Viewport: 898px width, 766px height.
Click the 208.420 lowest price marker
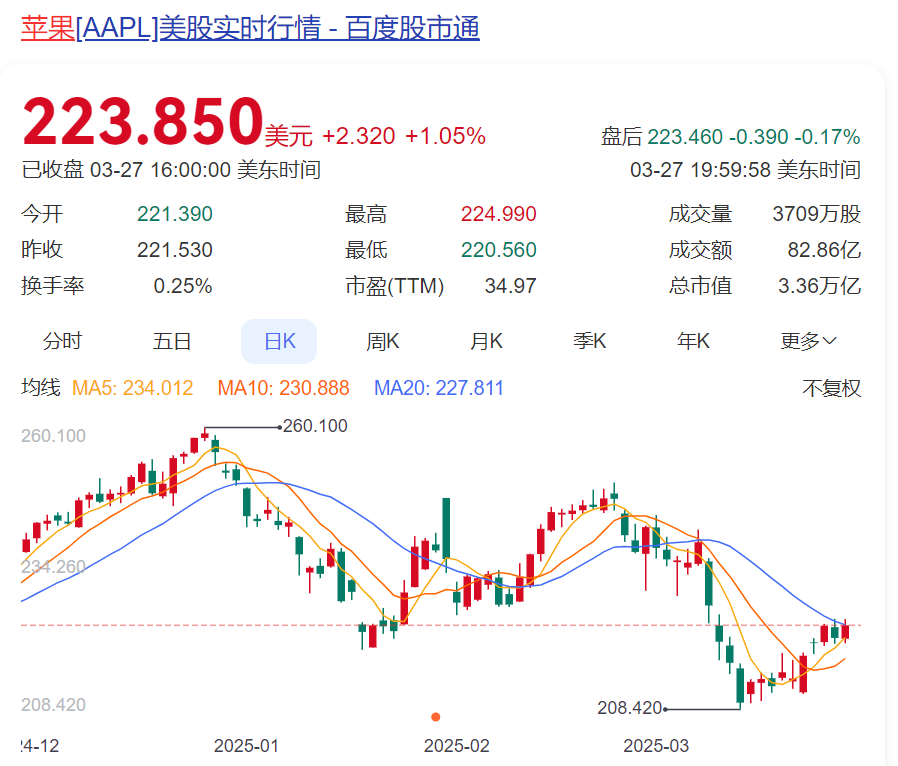tap(630, 708)
